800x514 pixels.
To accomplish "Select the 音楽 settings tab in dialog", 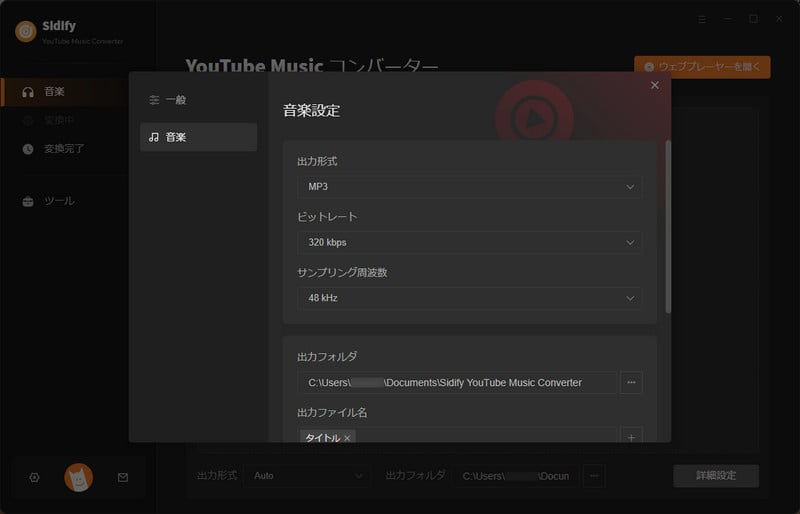I will (x=198, y=137).
